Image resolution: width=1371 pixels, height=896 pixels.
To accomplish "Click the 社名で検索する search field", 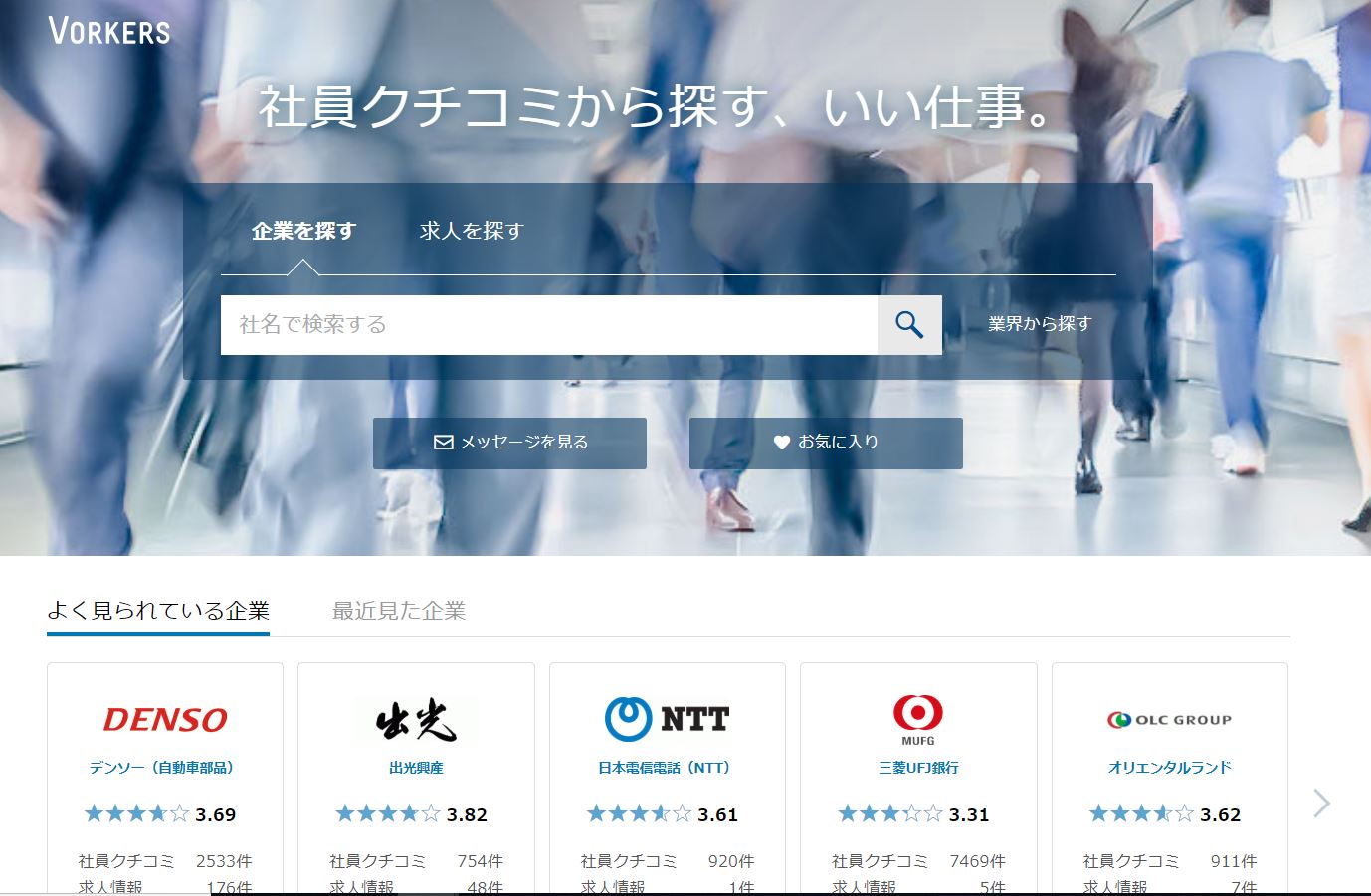I will tap(548, 324).
